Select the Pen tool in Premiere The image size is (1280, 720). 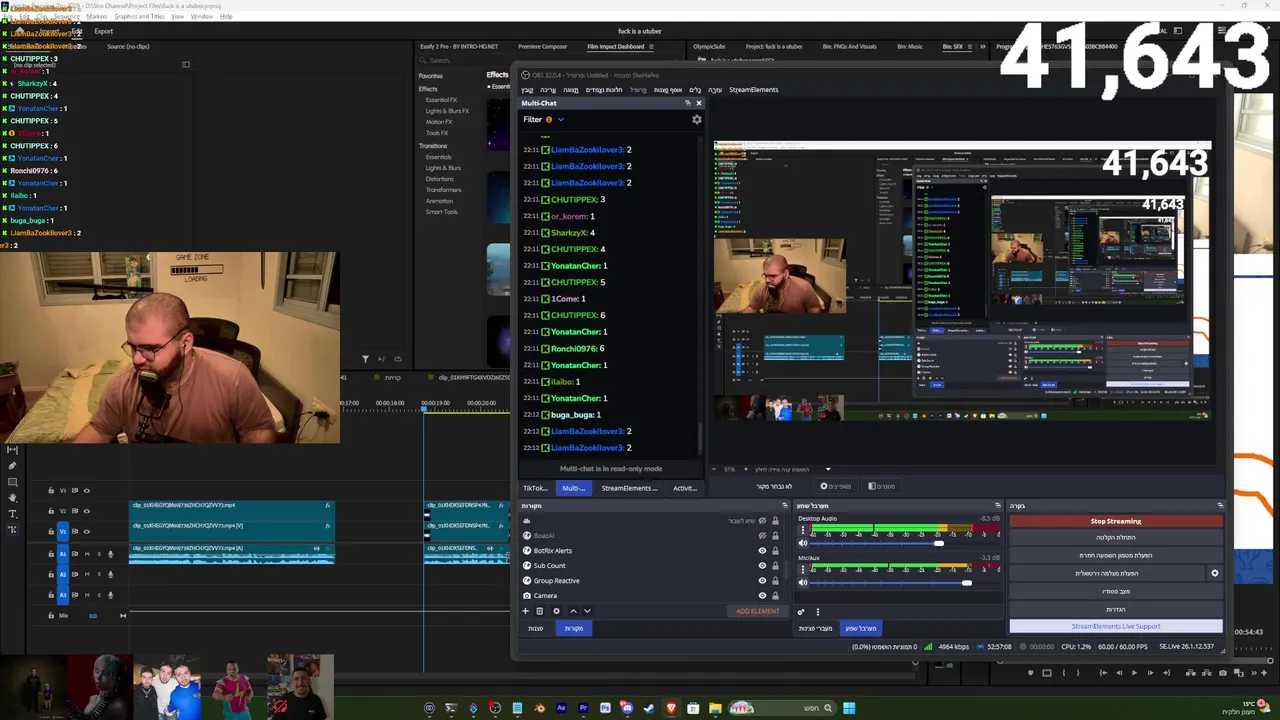point(12,466)
